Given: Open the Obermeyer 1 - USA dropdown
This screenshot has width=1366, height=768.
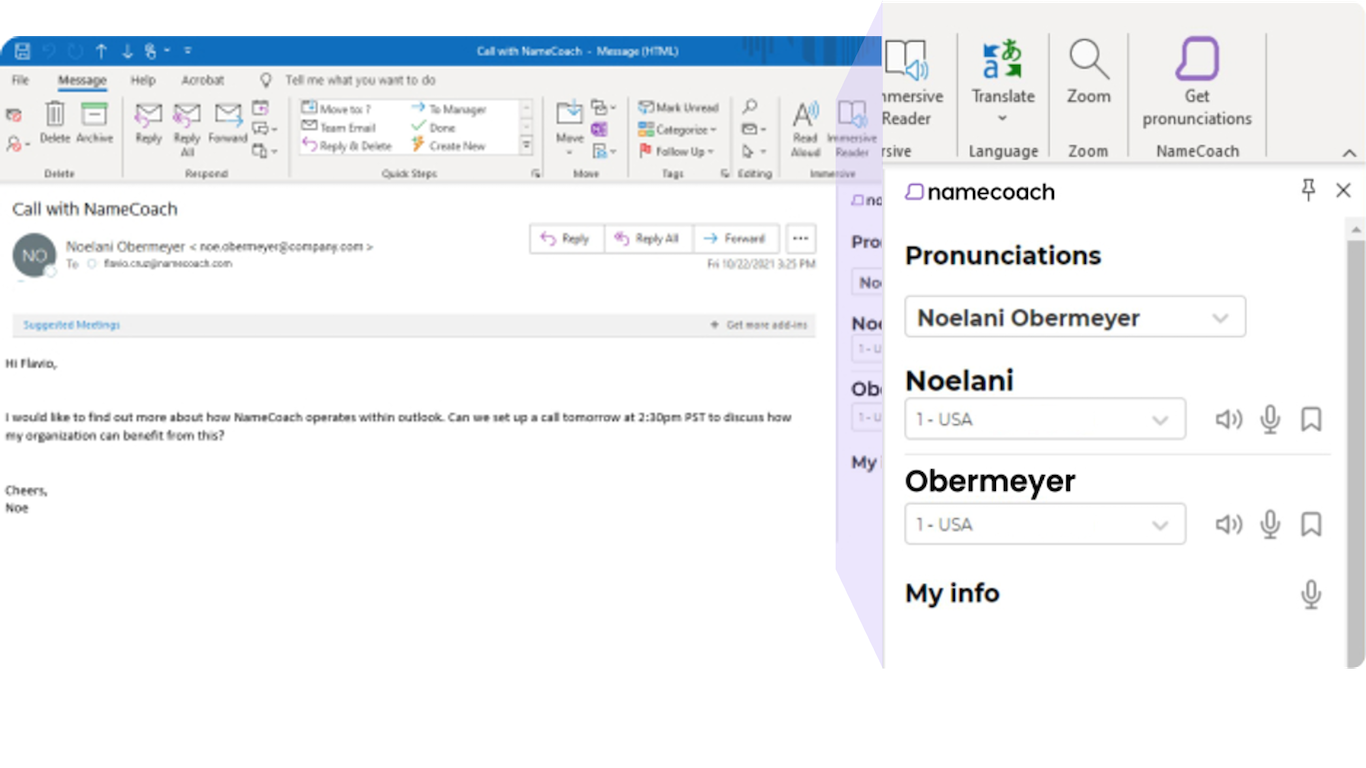Looking at the screenshot, I should click(1045, 524).
